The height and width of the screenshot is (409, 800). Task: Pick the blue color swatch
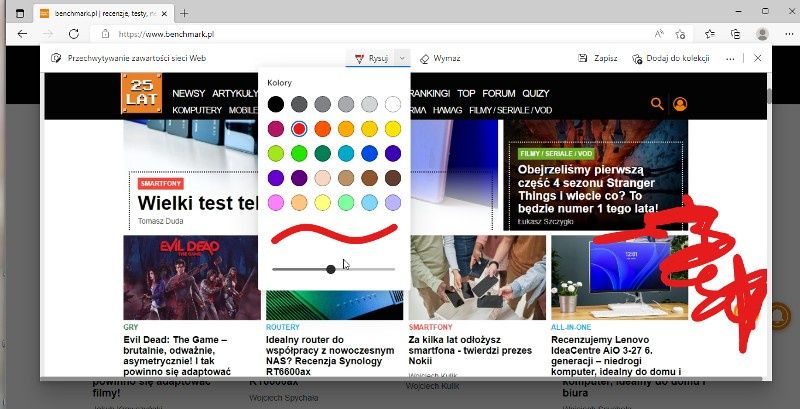[369, 154]
